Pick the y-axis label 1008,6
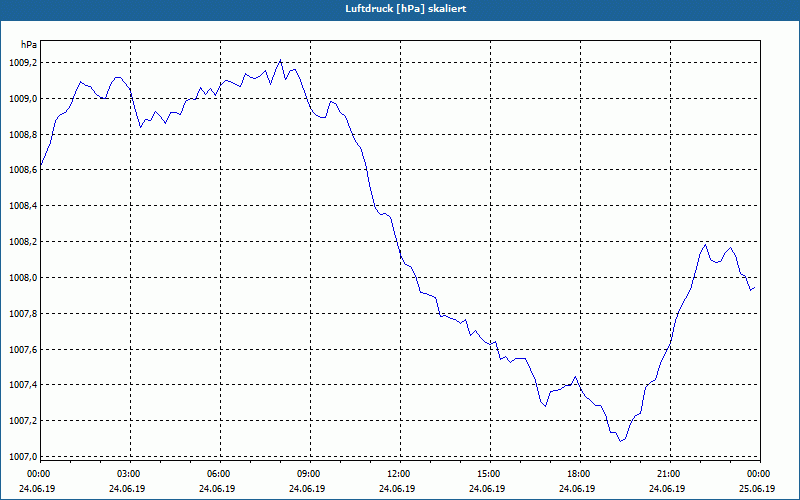 click(x=23, y=170)
